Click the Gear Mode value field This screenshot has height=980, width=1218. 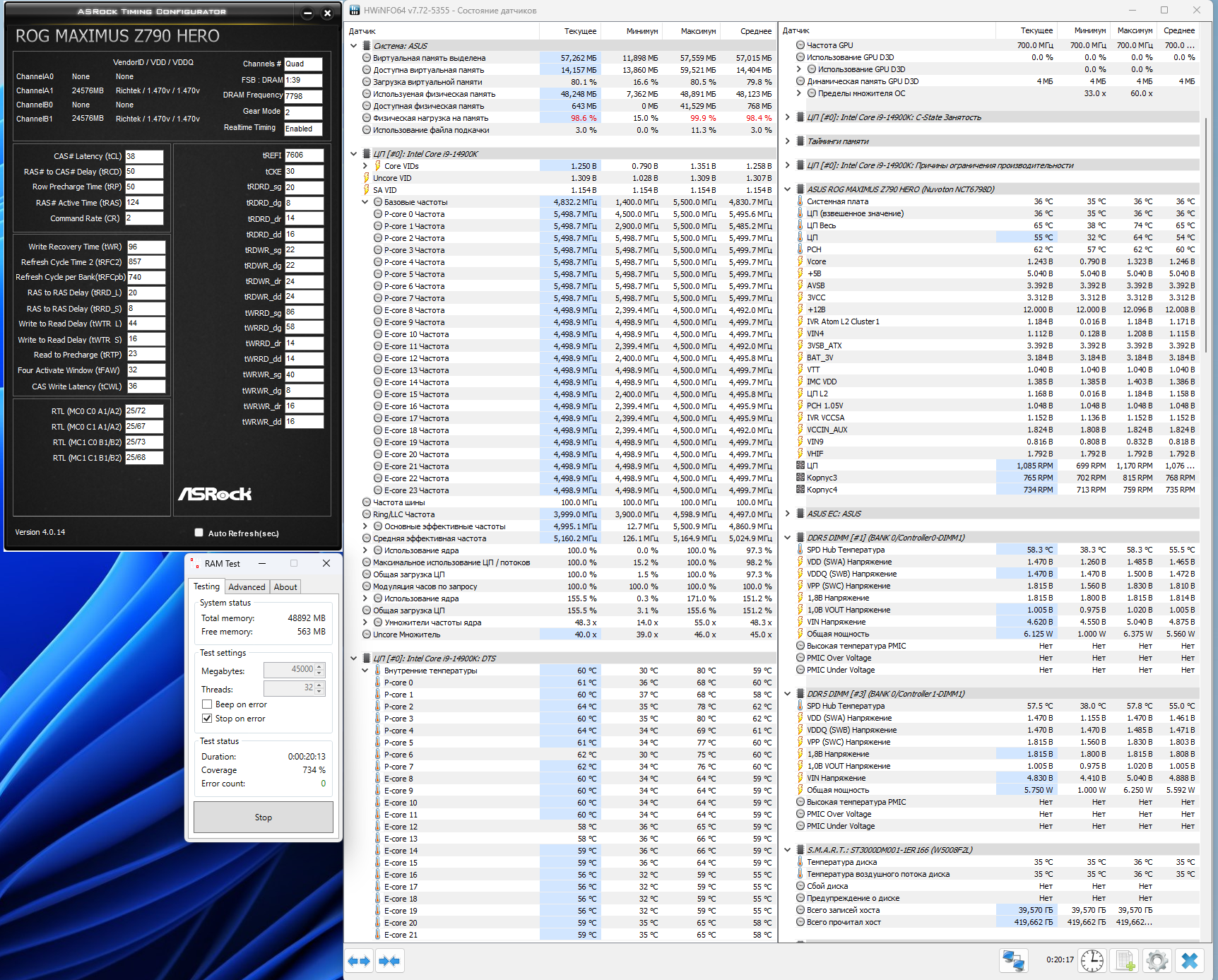pos(303,112)
